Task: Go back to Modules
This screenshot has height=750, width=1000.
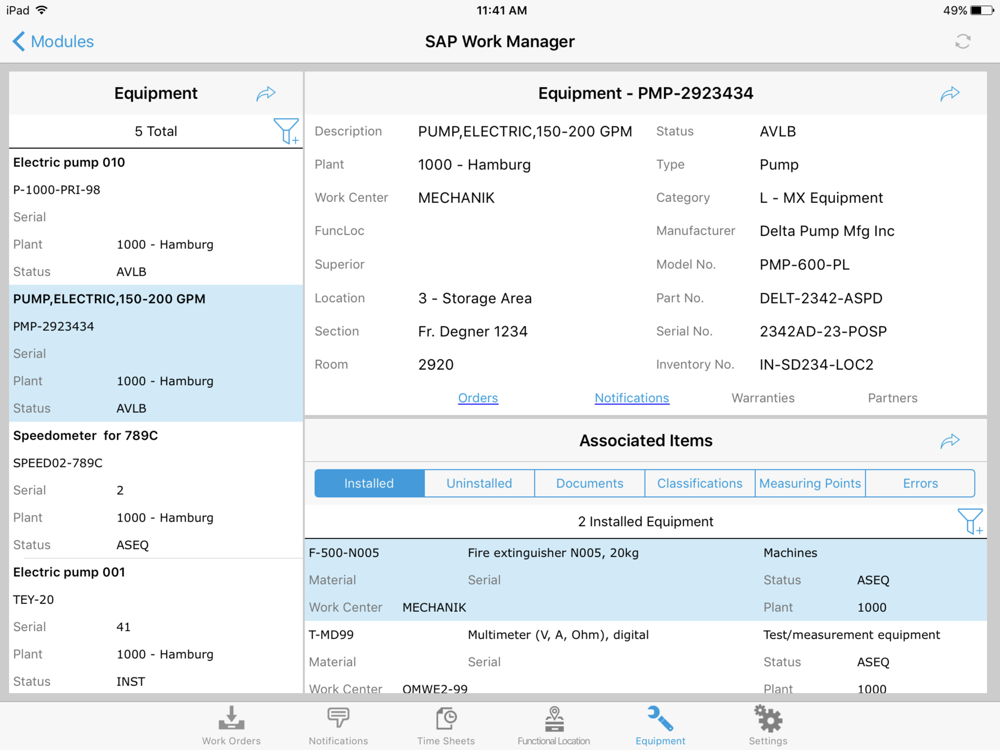Action: coord(53,41)
